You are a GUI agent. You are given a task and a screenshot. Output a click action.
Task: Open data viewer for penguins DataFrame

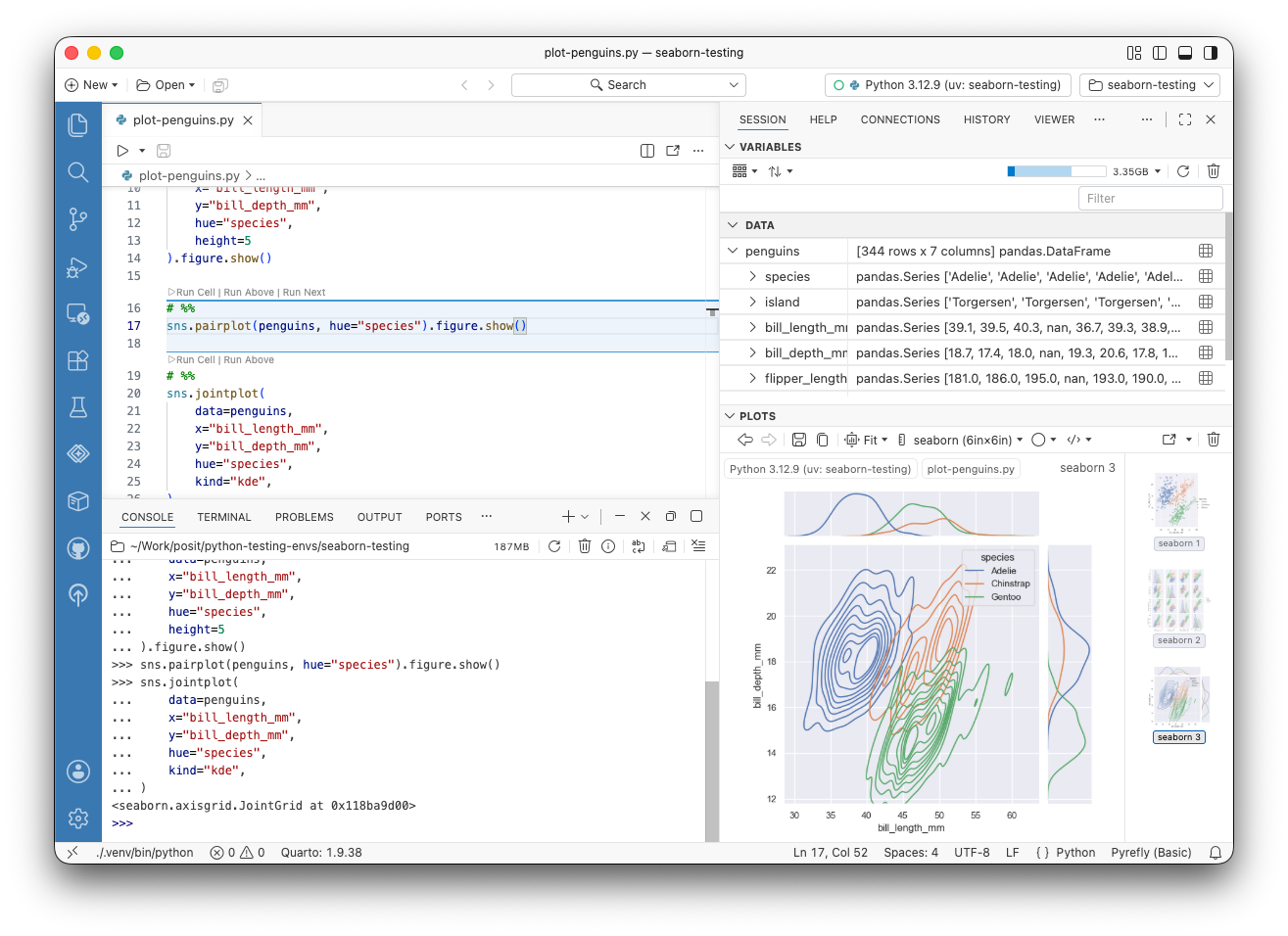click(1206, 251)
